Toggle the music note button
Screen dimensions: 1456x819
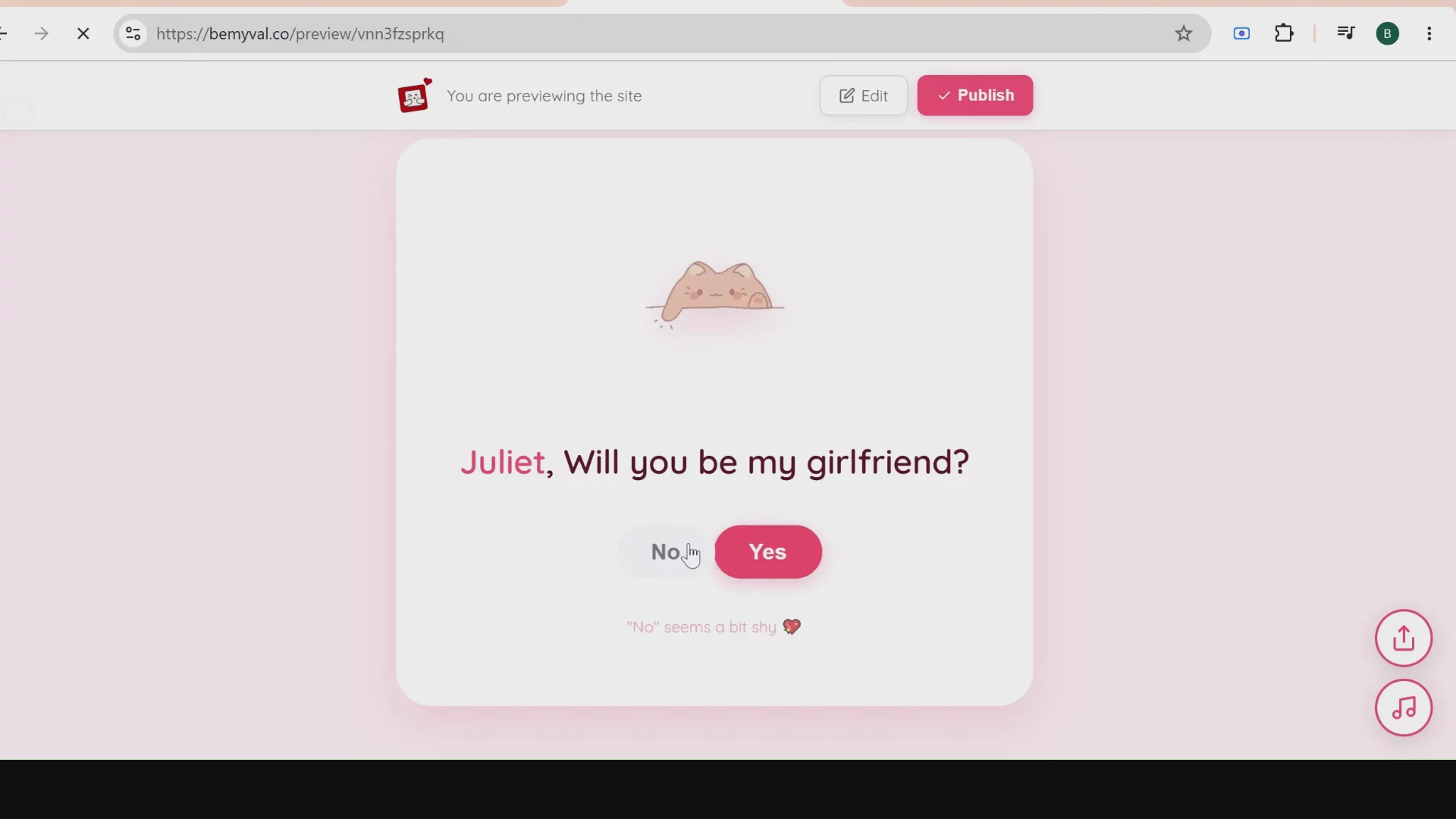[x=1404, y=708]
